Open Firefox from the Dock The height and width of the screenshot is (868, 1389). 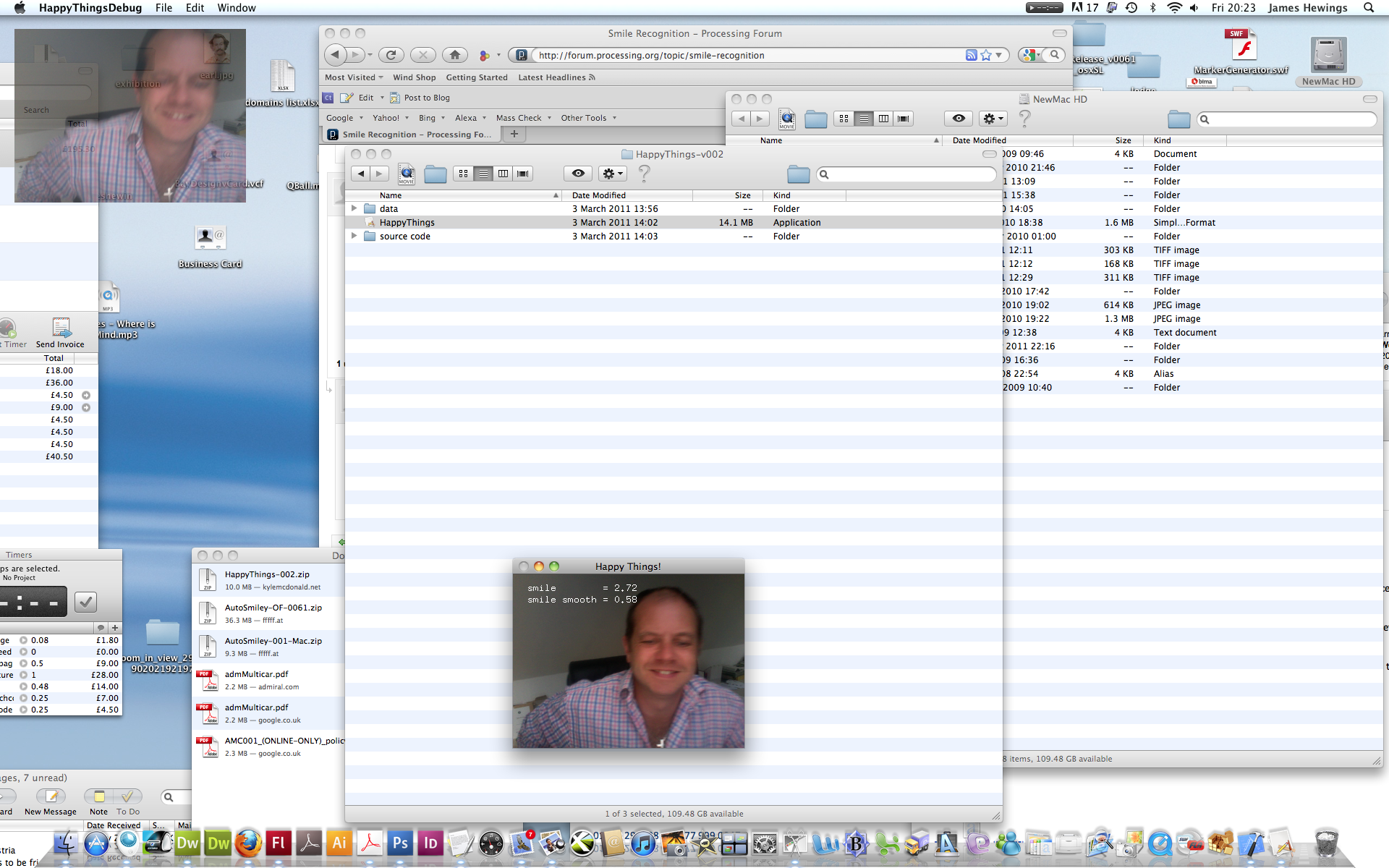point(248,843)
